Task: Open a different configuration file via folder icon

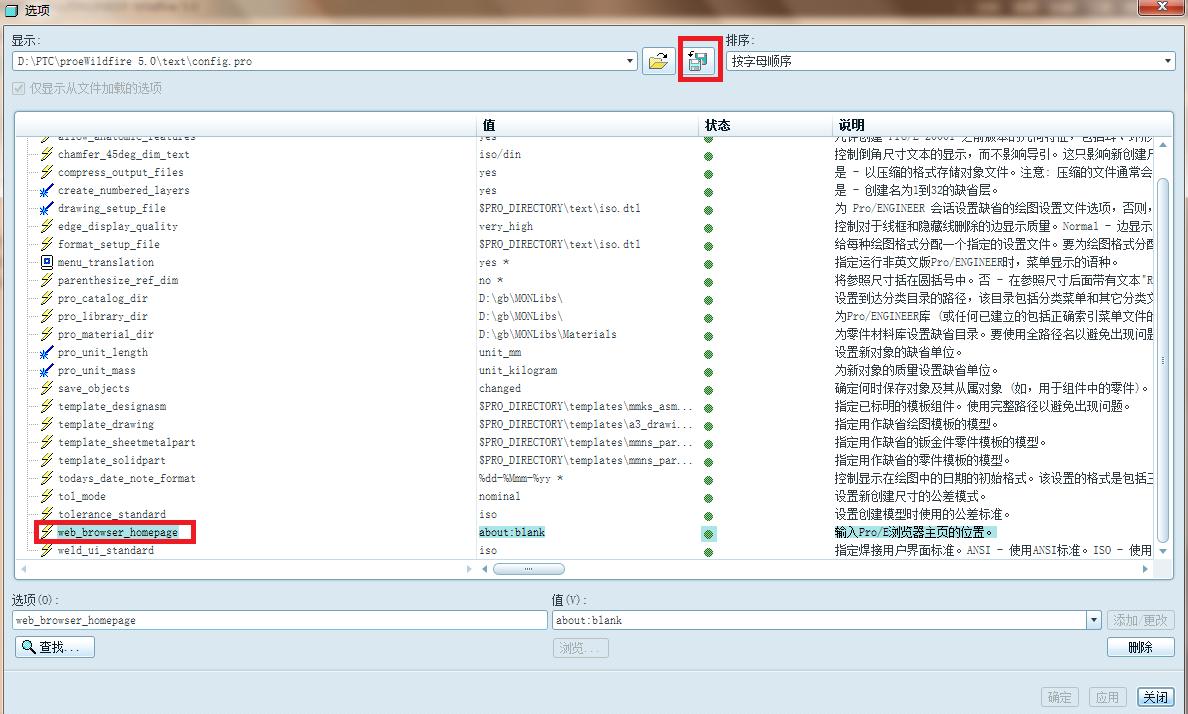Action: (659, 60)
